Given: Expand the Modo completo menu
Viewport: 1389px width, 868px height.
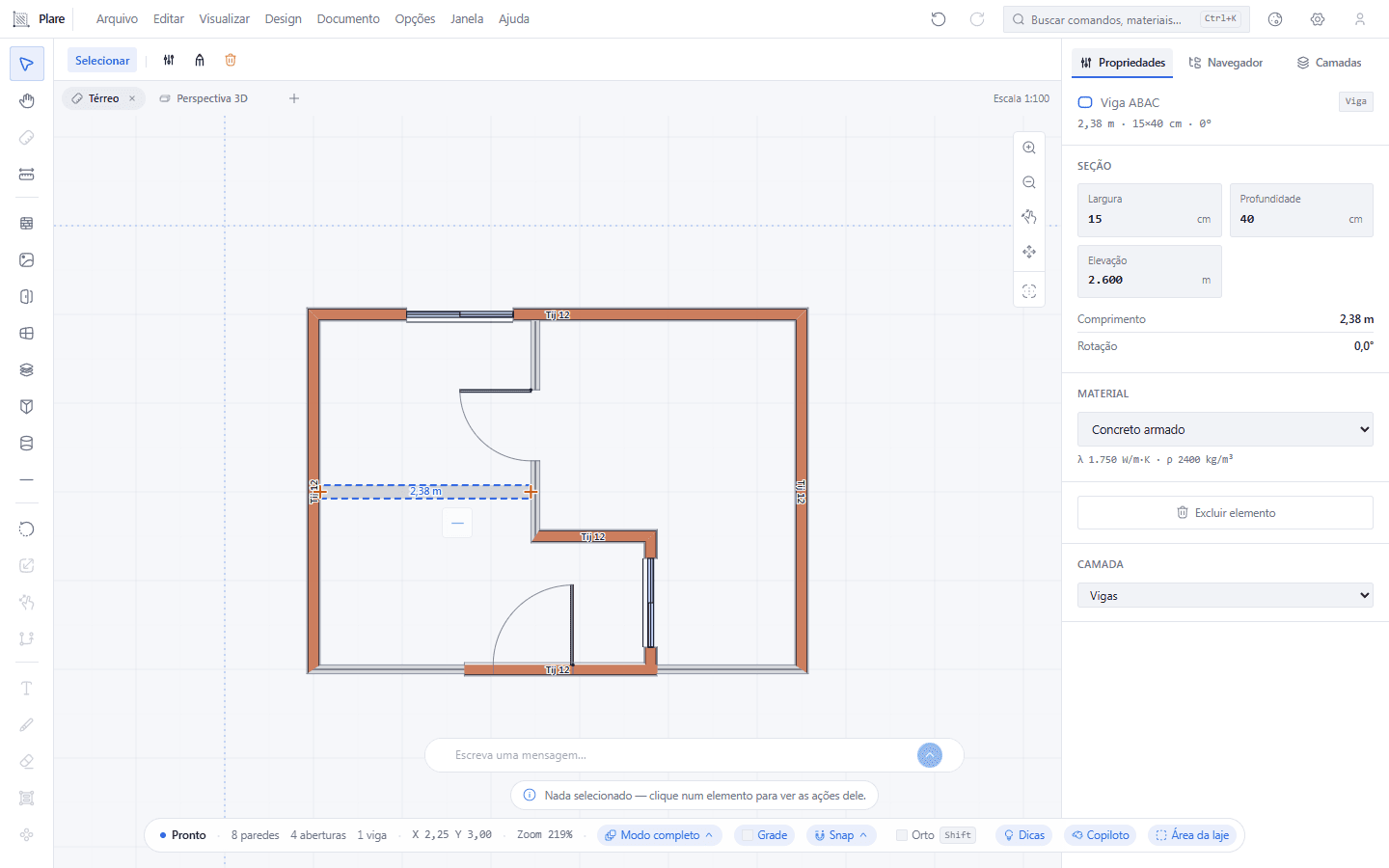Looking at the screenshot, I should click(x=660, y=835).
